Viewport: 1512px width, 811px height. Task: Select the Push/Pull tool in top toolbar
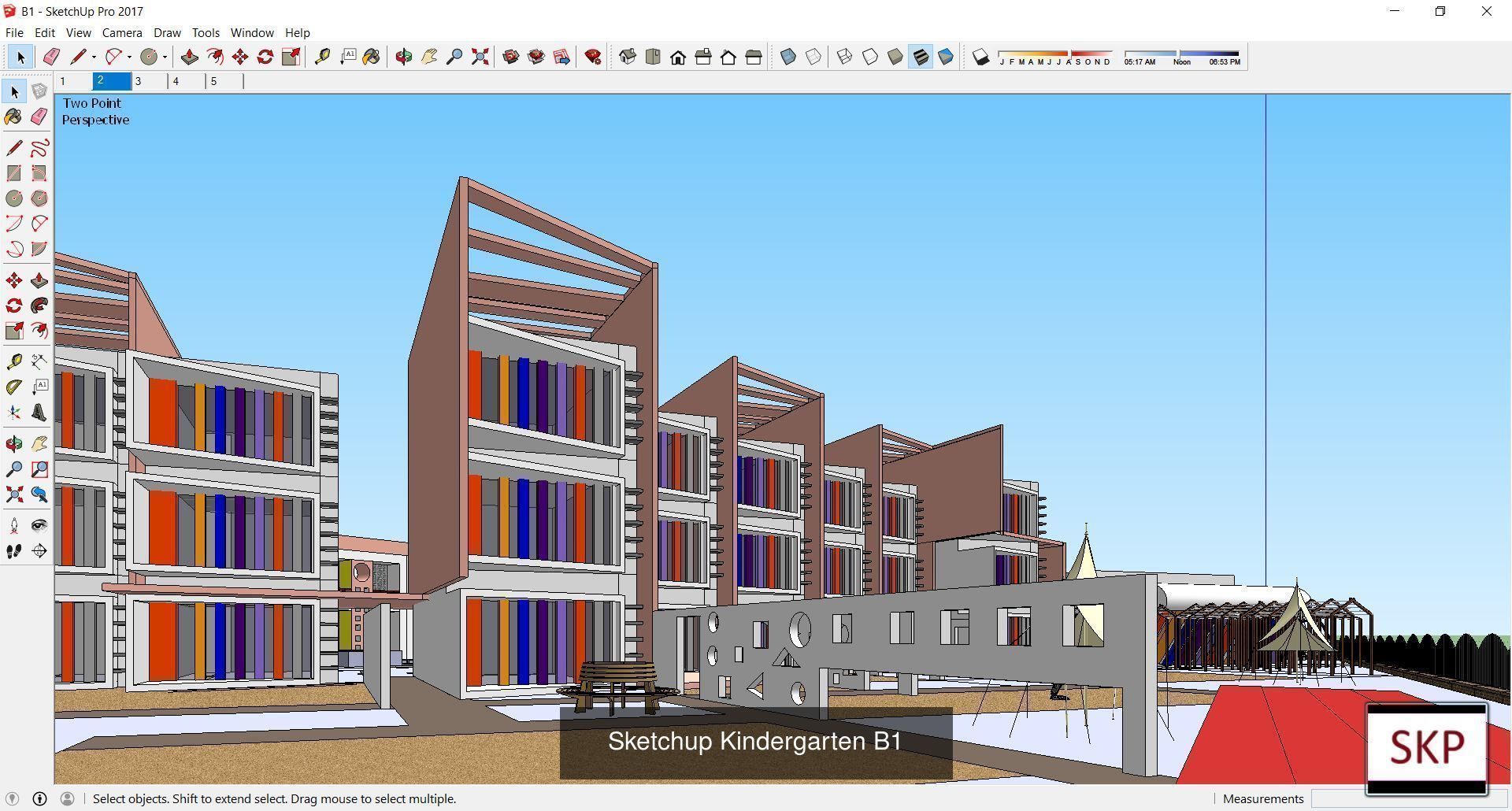(x=189, y=57)
